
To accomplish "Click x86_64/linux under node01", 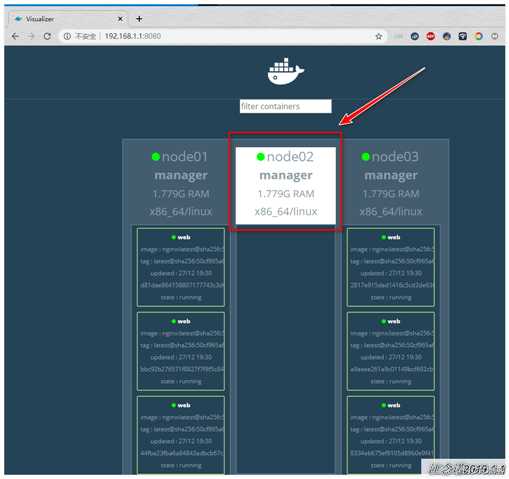I will [181, 212].
